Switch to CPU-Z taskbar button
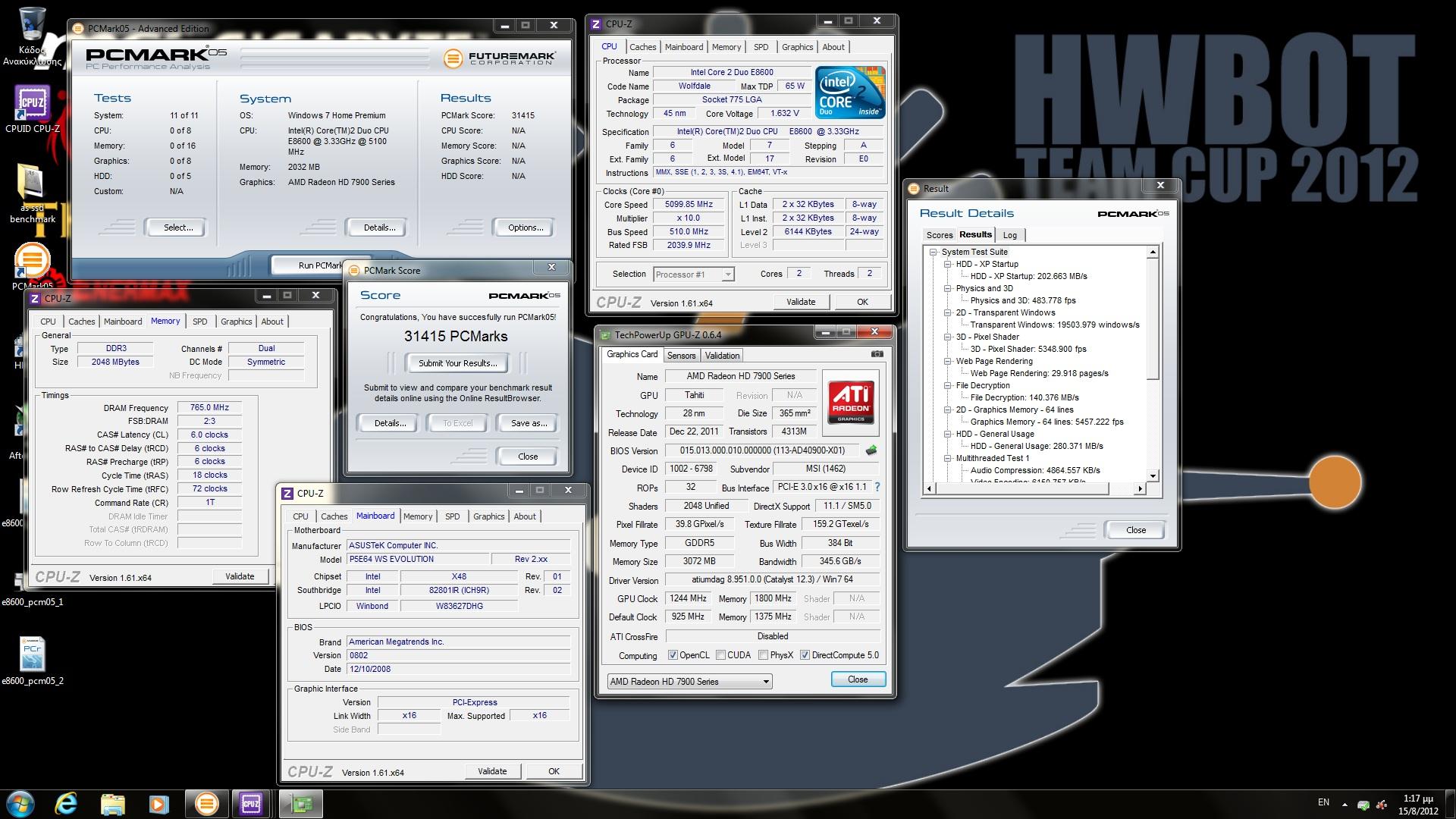 coord(251,803)
